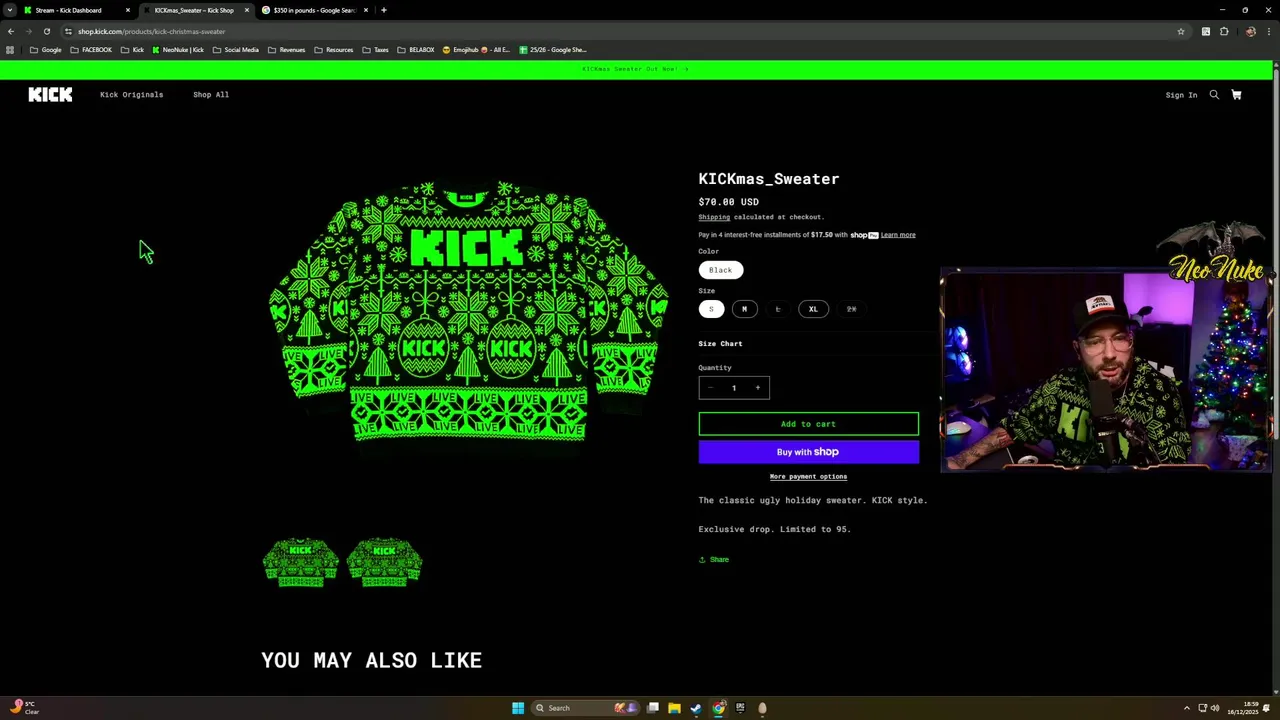
Task: Open the Chrome profile avatar
Action: [1250, 31]
